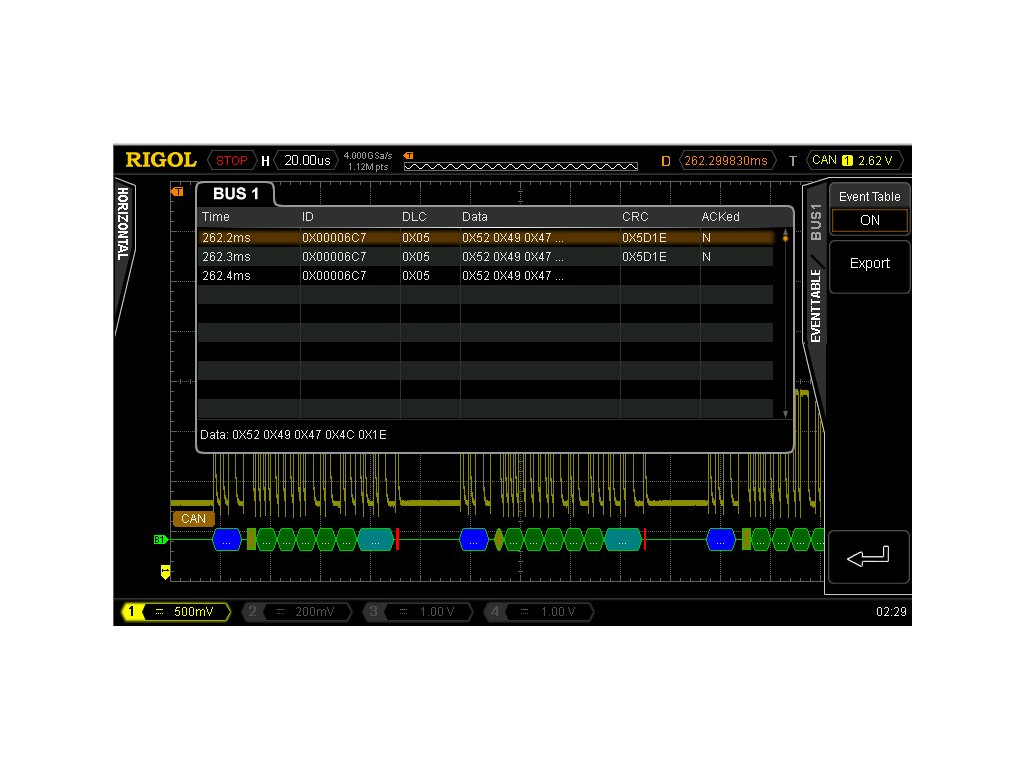Open the HORIZONTAL side panel tab

(x=123, y=224)
